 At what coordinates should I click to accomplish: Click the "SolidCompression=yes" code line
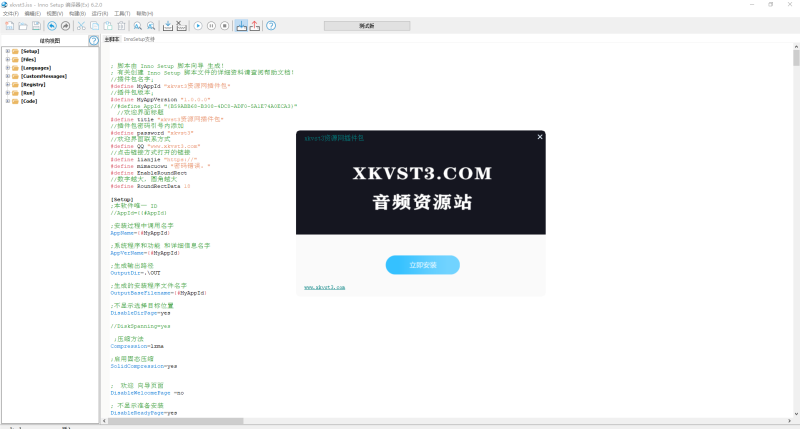[x=144, y=366]
